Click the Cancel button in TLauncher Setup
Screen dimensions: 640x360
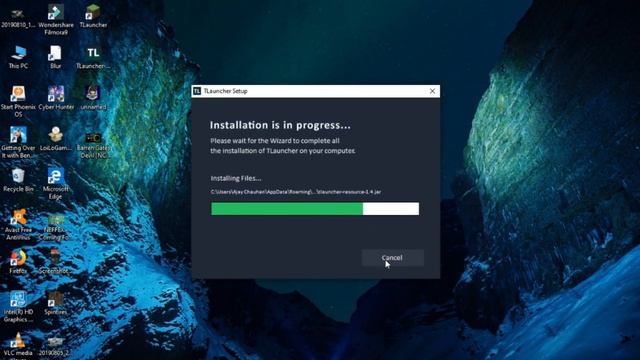pos(392,258)
